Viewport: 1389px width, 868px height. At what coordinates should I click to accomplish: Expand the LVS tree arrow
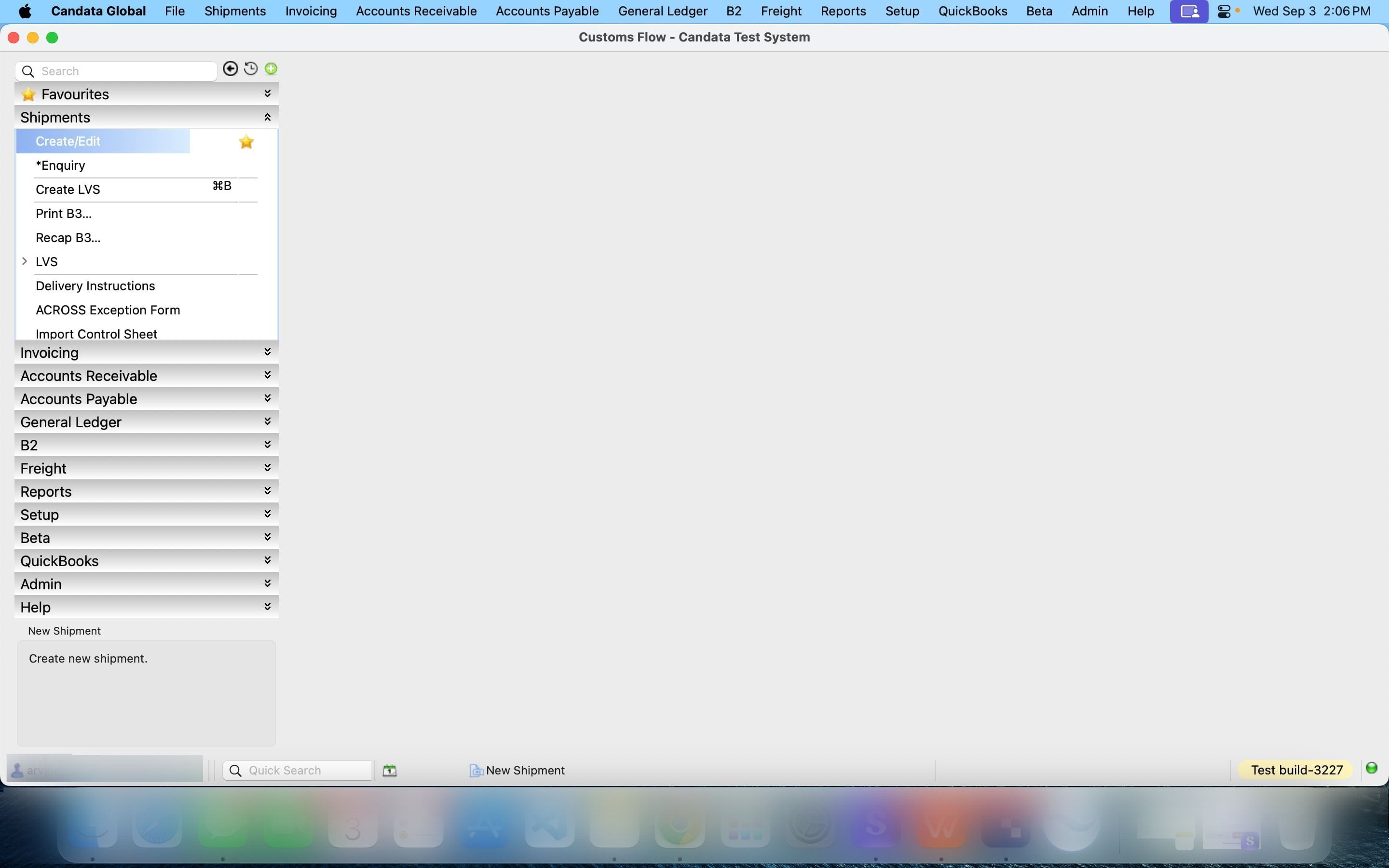(25, 262)
